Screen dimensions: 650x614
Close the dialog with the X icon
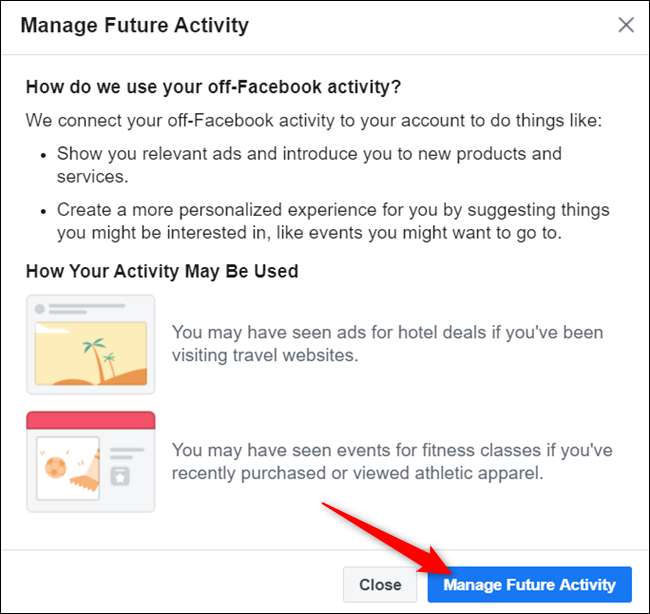pyautogui.click(x=626, y=25)
